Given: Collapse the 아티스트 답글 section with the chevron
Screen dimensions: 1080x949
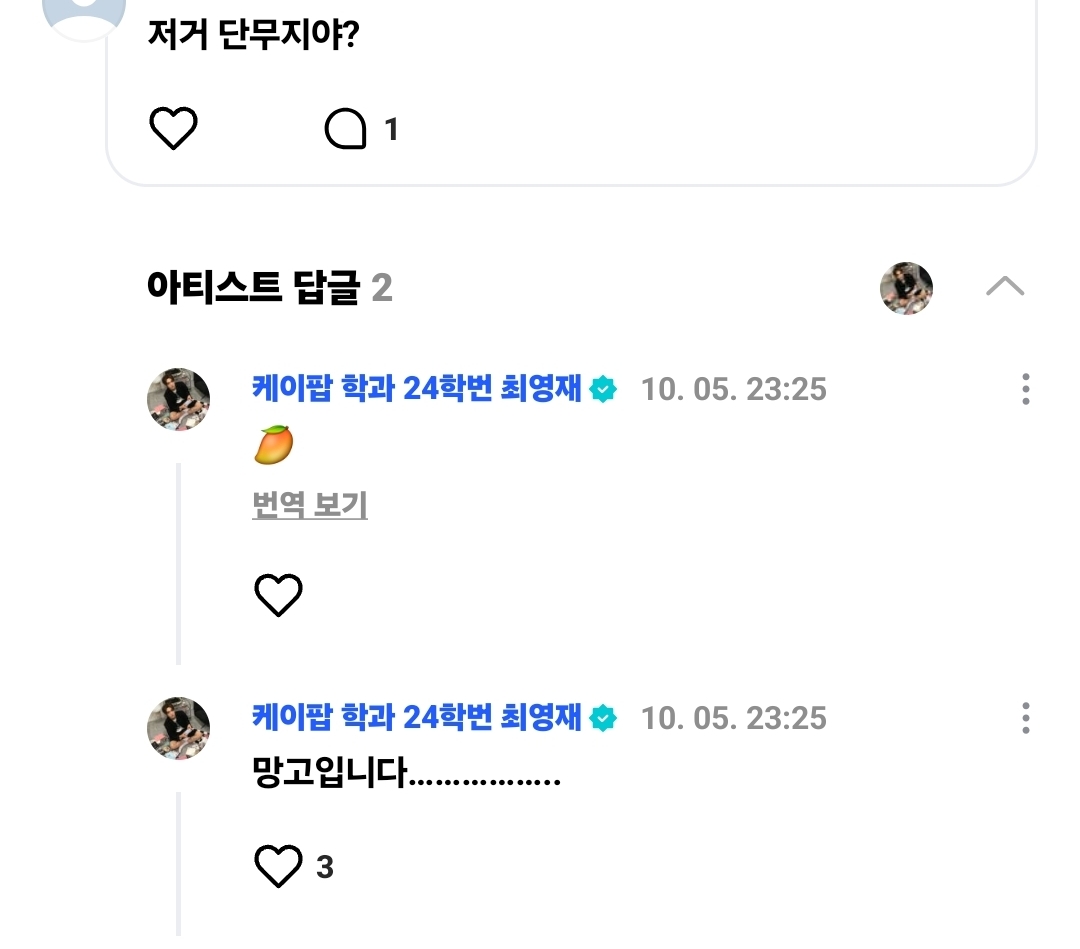Looking at the screenshot, I should (1004, 287).
